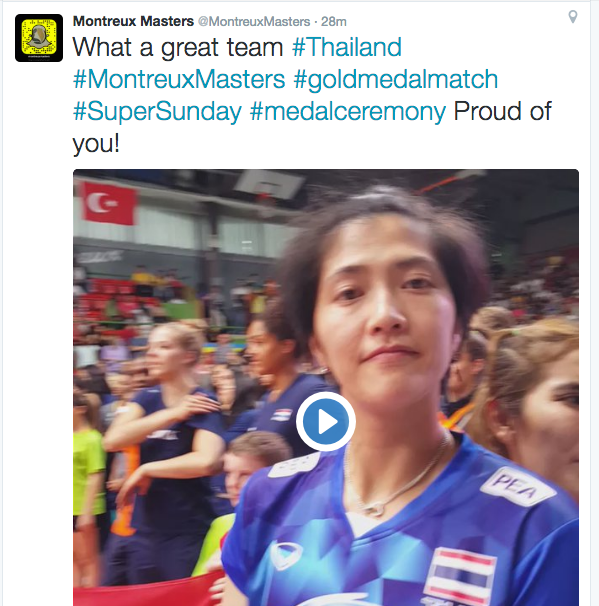Follow the #Thailand hashtag
The width and height of the screenshot is (599, 606).
(347, 47)
